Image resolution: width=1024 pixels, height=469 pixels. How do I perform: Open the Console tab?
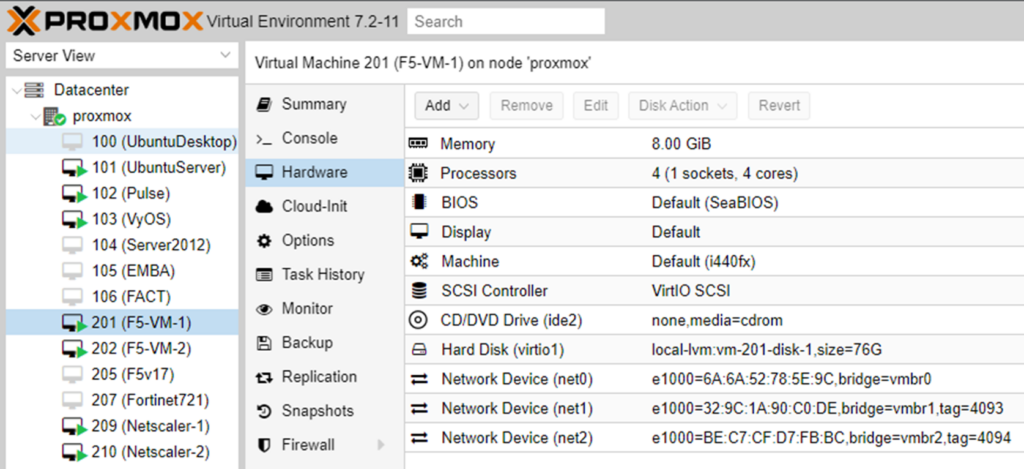click(x=325, y=138)
